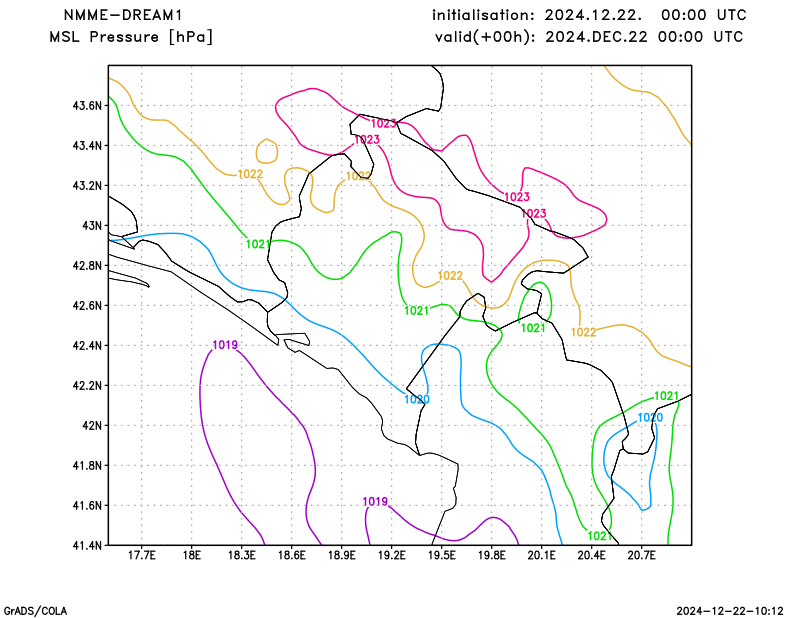Select the 20.4E longitude label
Screen dimensions: 800x618
(591, 555)
